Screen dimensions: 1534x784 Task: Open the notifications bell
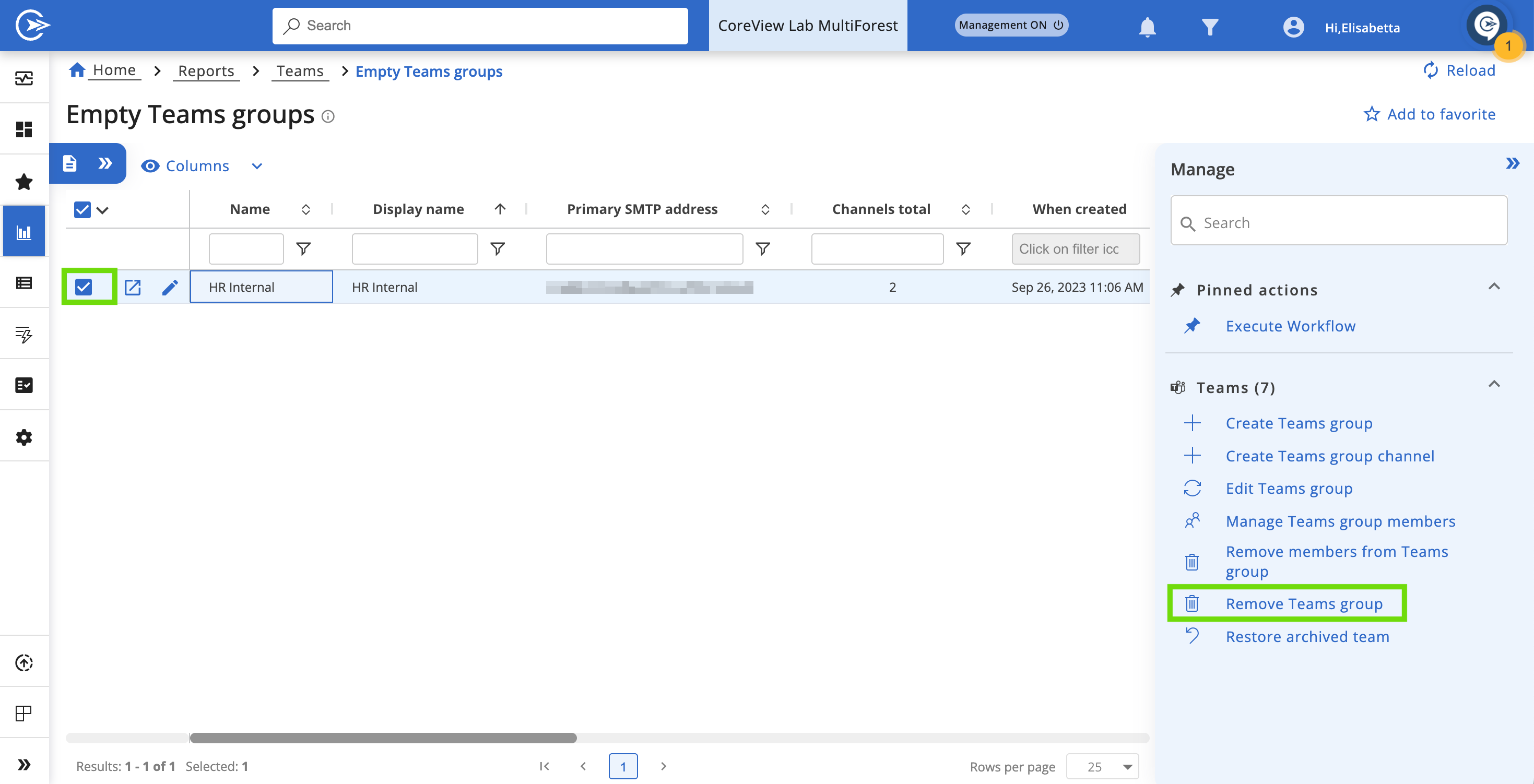(x=1147, y=27)
